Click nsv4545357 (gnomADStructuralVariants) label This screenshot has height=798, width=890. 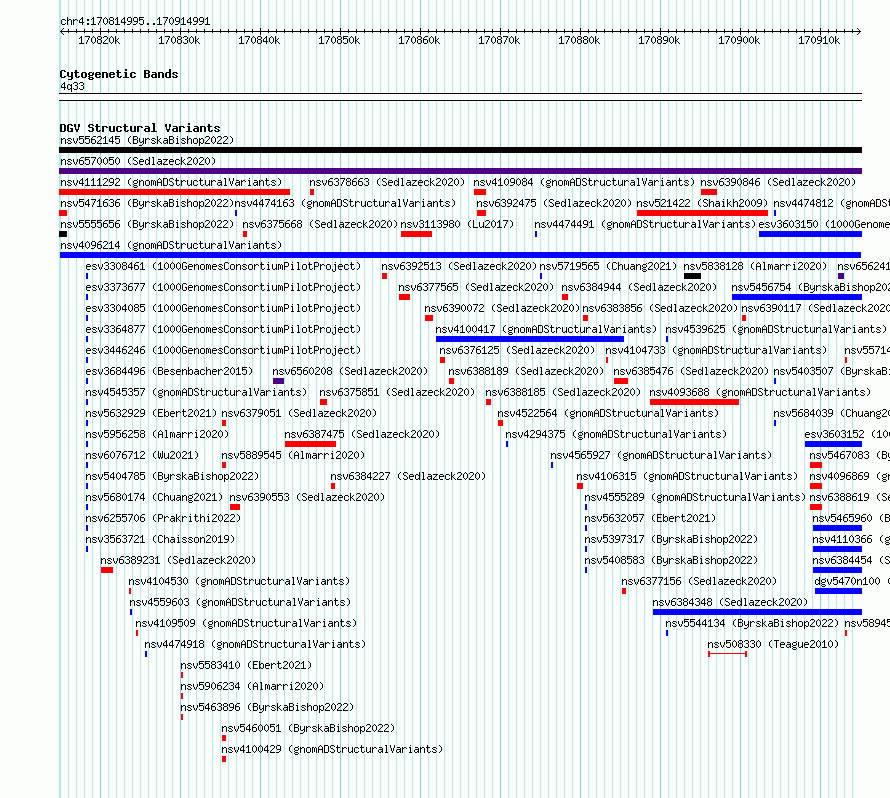[x=196, y=392]
